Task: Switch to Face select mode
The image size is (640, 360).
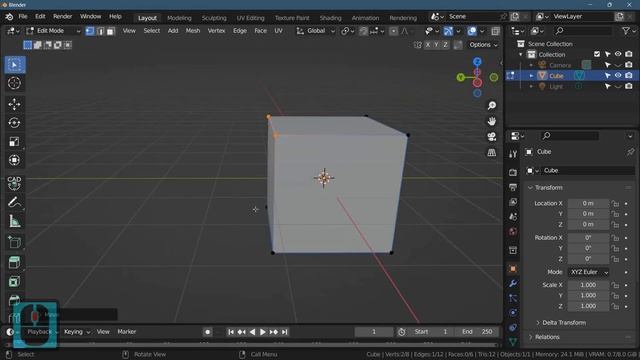Action: point(111,31)
